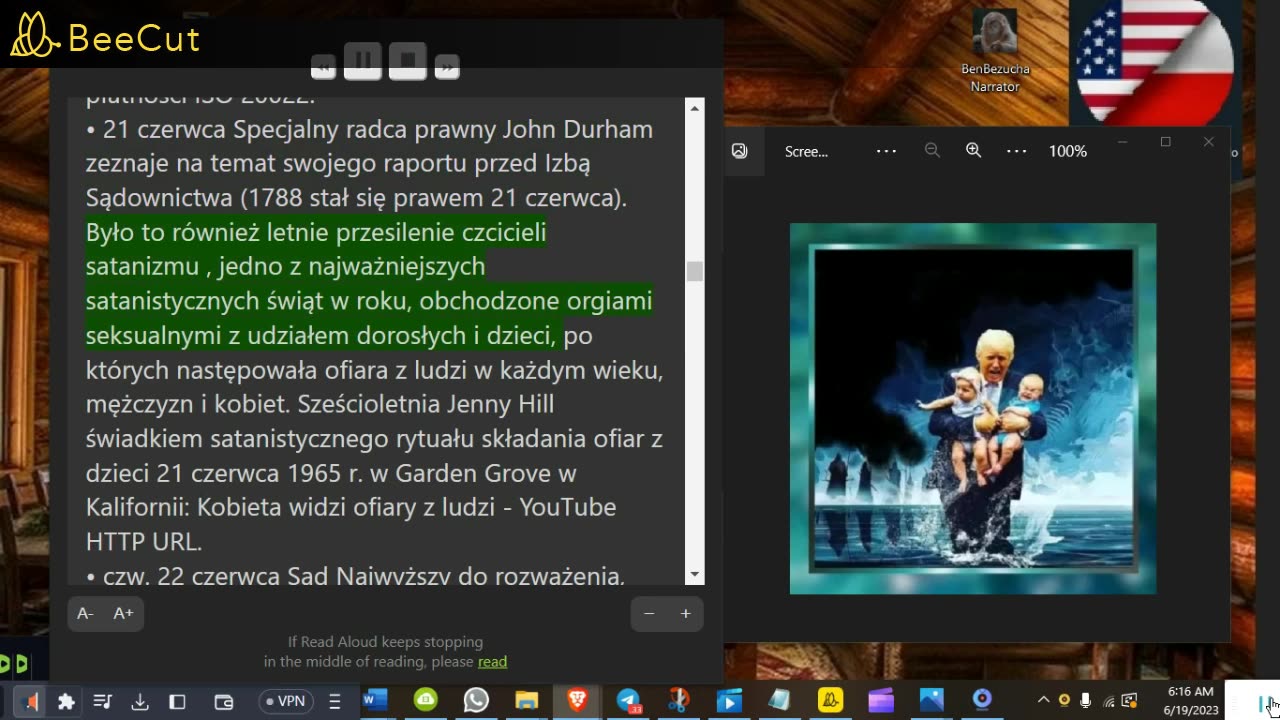This screenshot has width=1280, height=720.
Task: Click the BeeCut logo
Action: click(105, 36)
